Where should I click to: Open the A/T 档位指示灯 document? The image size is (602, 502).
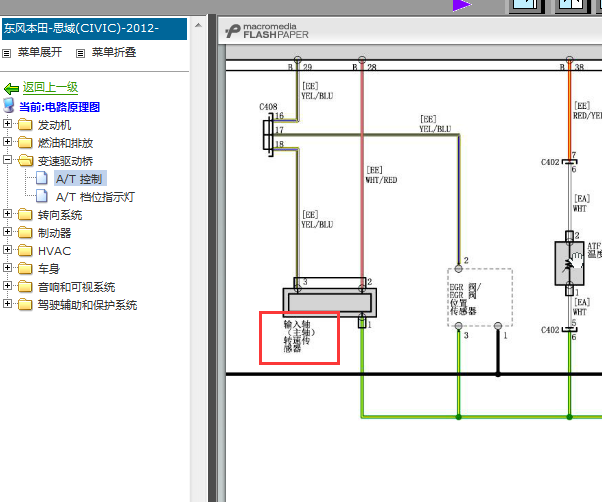[95, 197]
